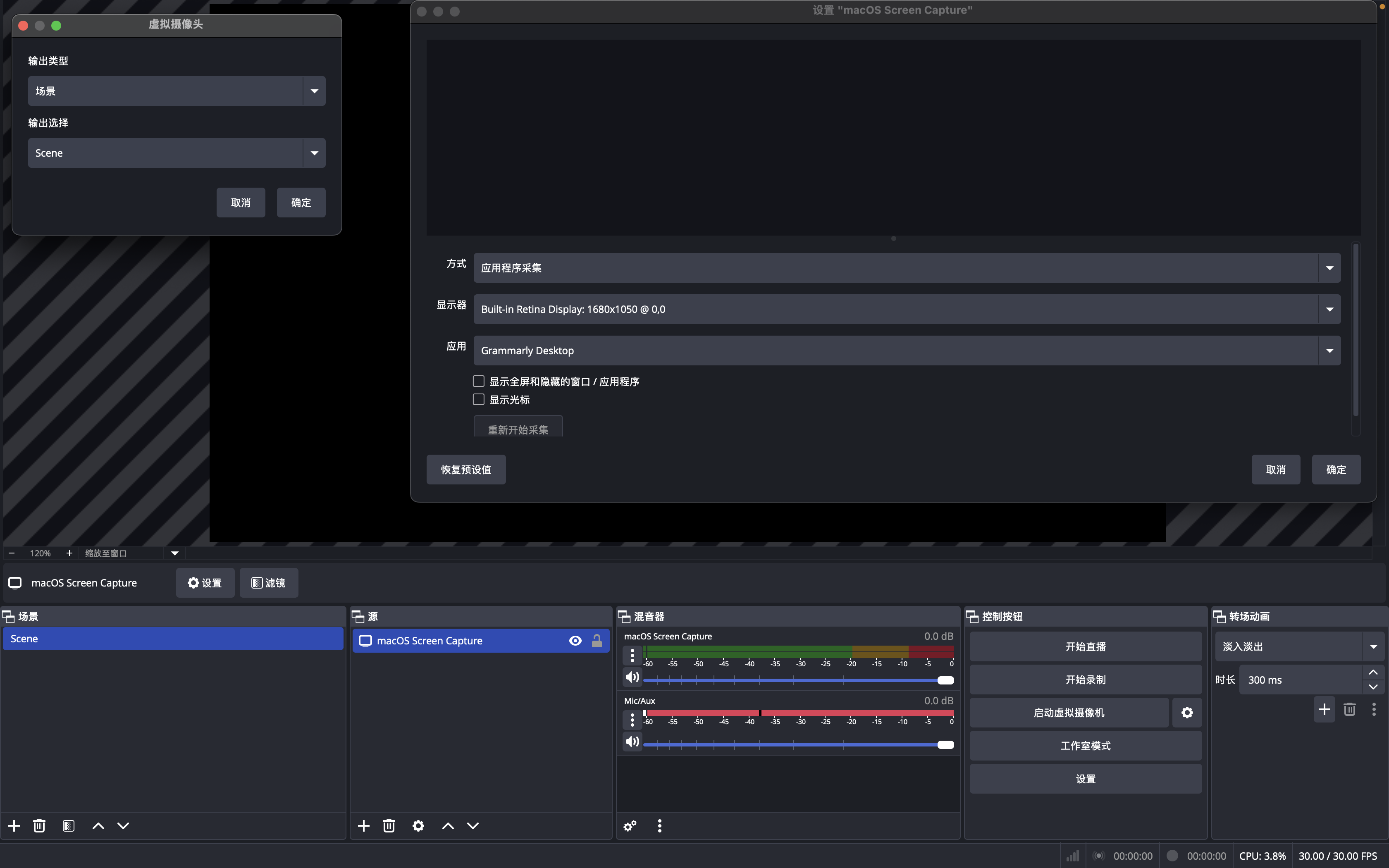Mute the Mic/Aux speaker icon
The image size is (1389, 868).
632,742
